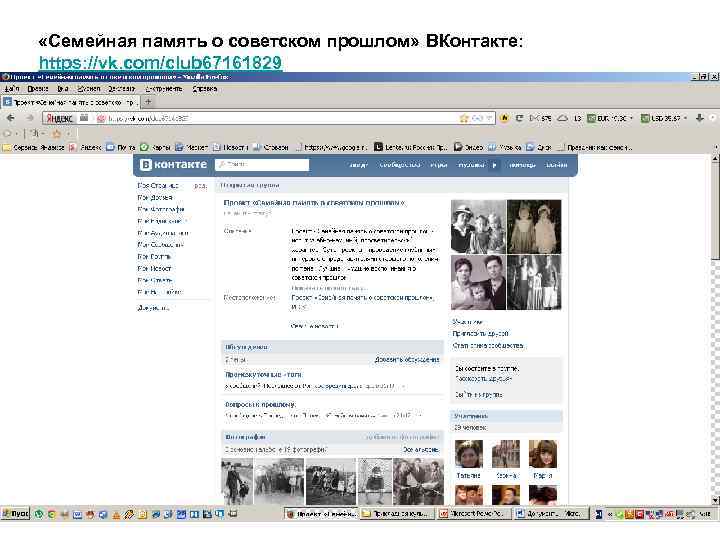Click помощь in VK top navigation

[x=522, y=165]
